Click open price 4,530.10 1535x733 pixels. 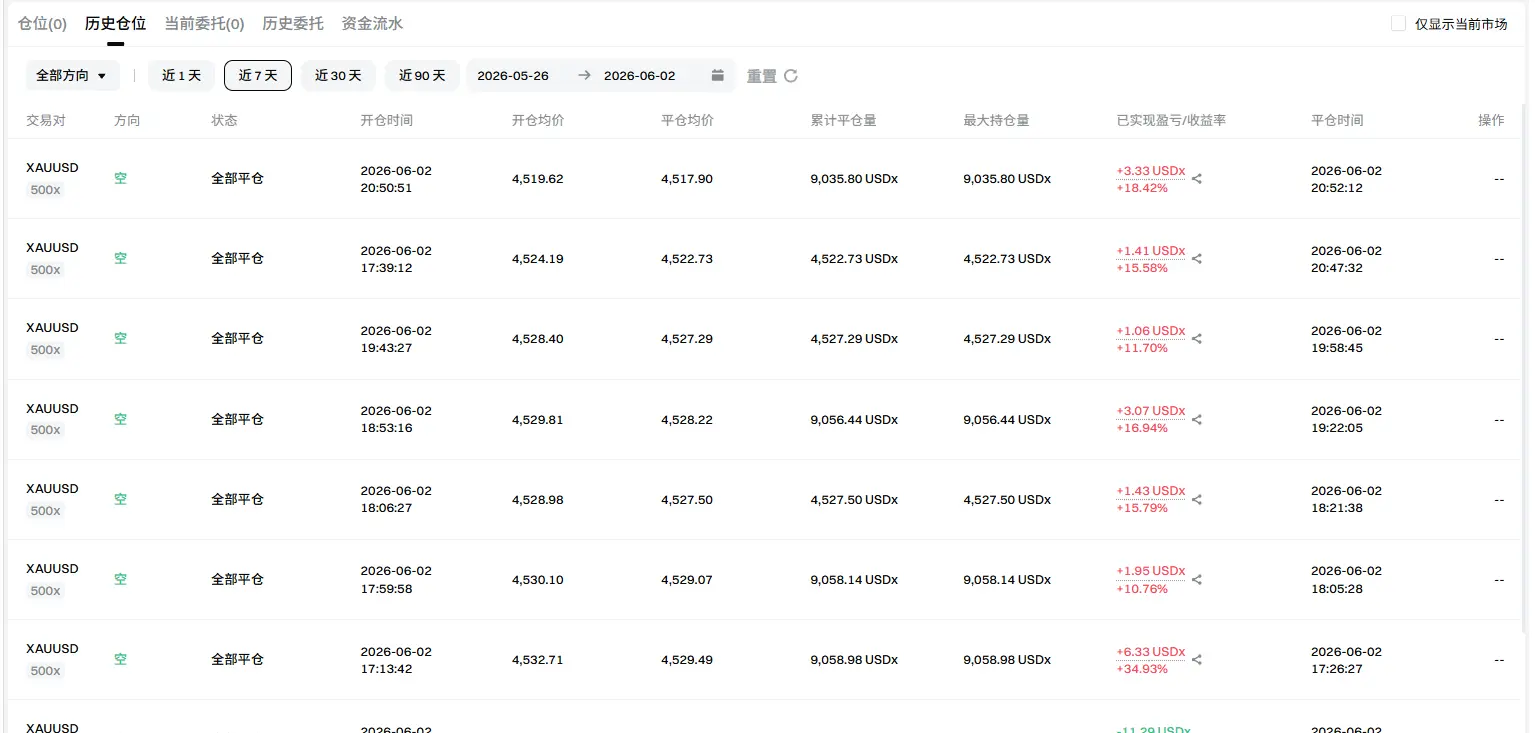tap(537, 580)
